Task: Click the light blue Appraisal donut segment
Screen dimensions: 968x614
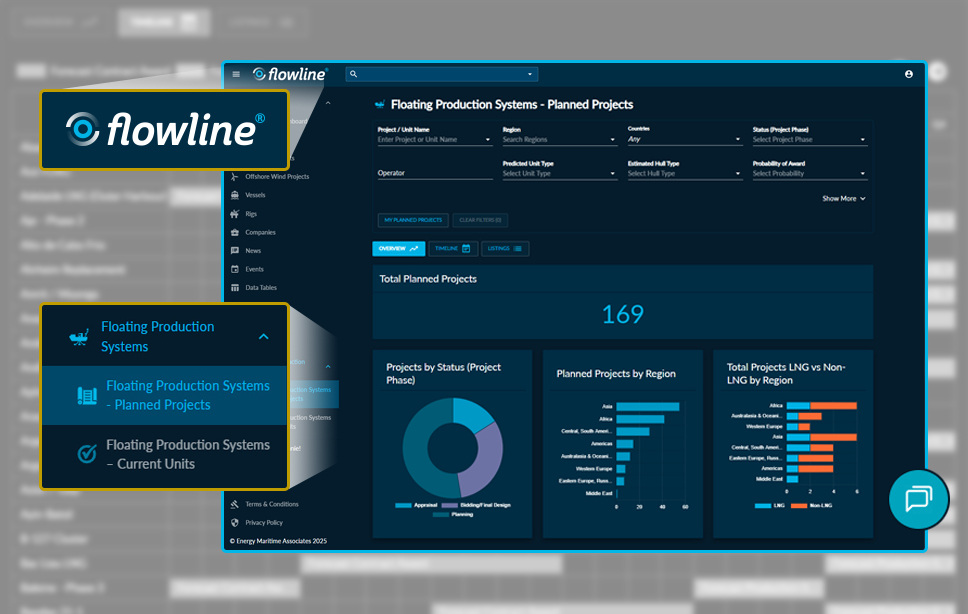Action: point(472,413)
